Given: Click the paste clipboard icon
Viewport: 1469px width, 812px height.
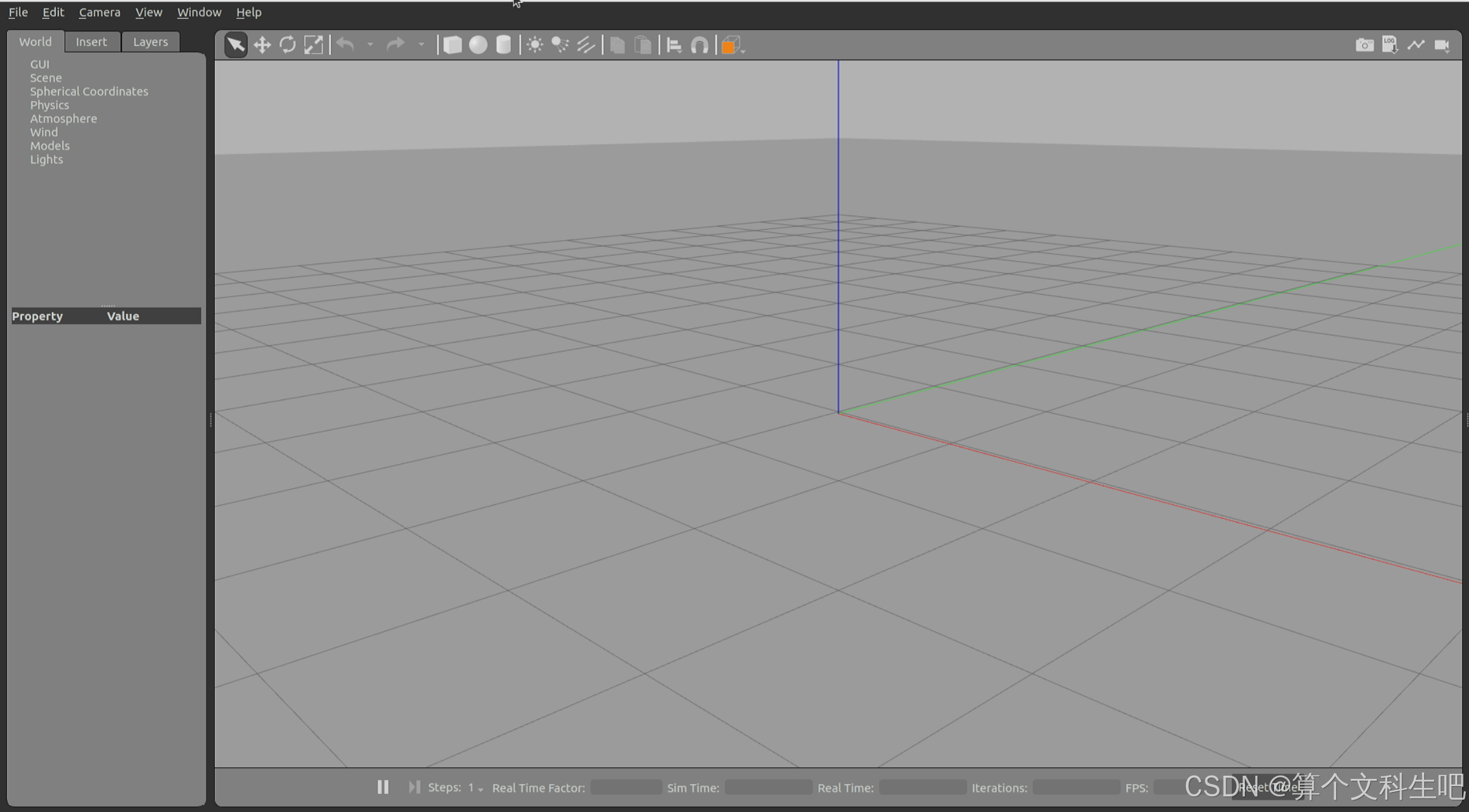Looking at the screenshot, I should point(643,45).
